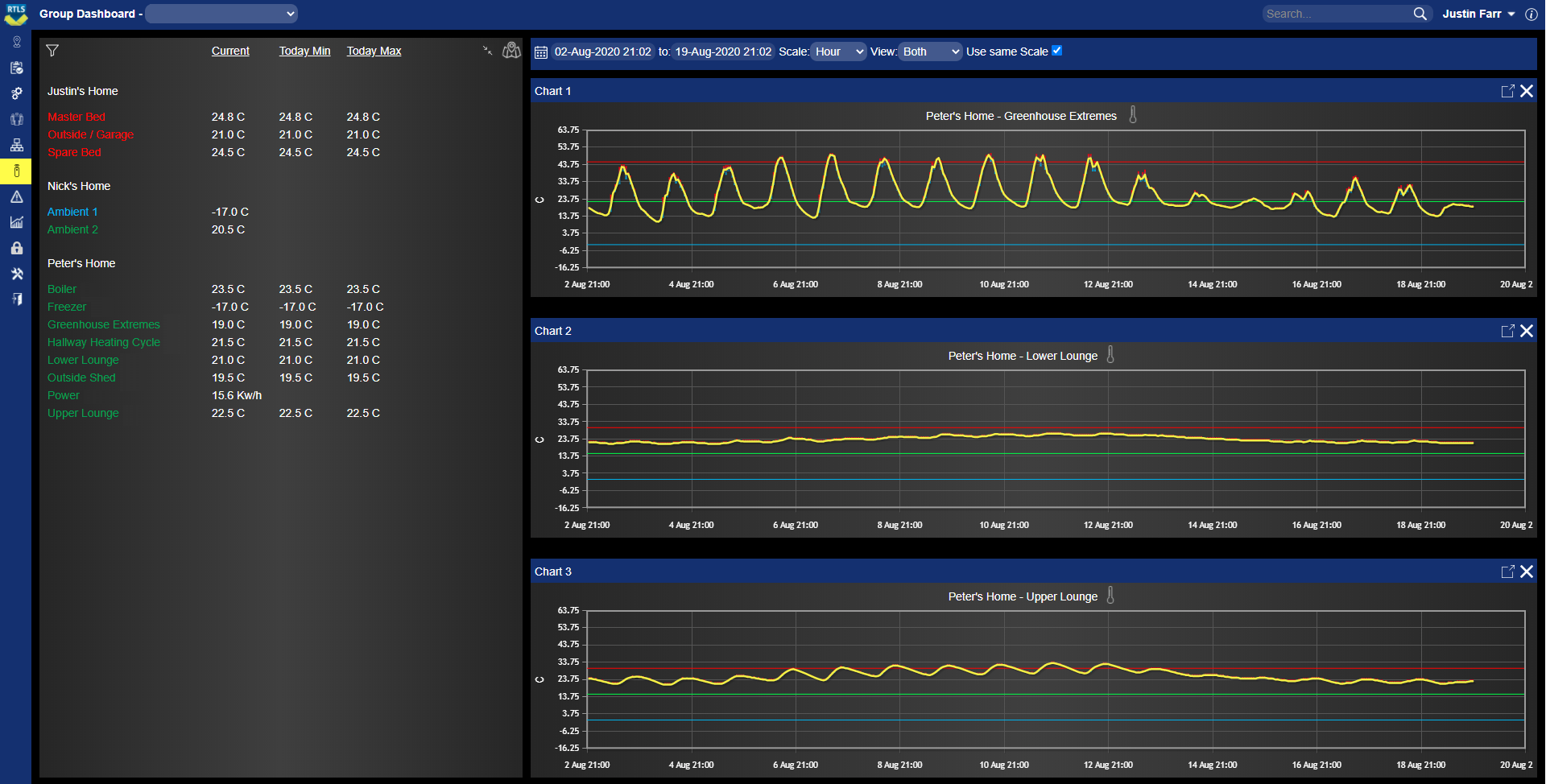Click the logout door icon at sidebar bottom
1546x784 pixels.
click(x=17, y=299)
